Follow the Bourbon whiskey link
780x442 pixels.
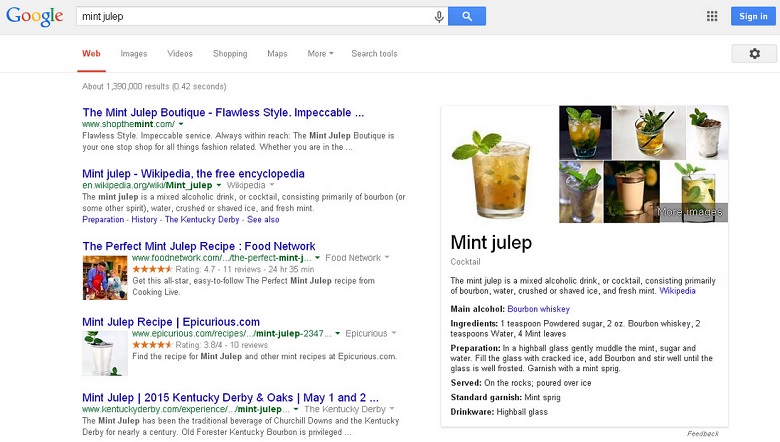click(538, 309)
